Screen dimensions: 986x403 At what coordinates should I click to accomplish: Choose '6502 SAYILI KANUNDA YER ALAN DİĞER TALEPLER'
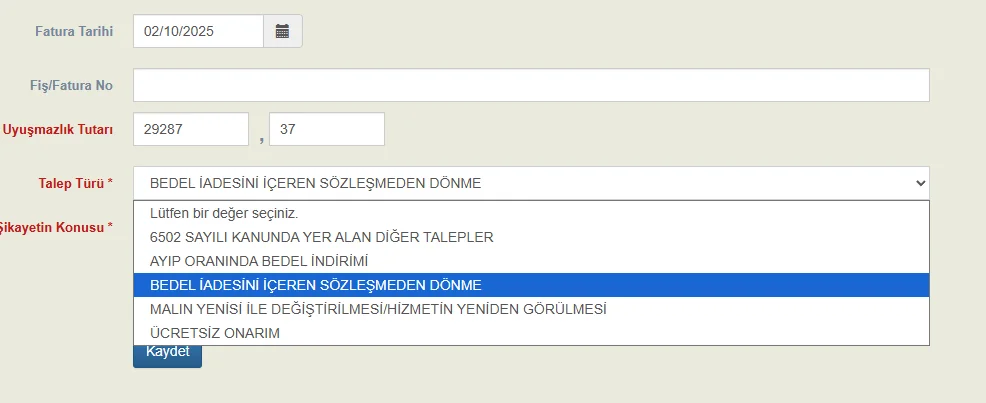321,237
